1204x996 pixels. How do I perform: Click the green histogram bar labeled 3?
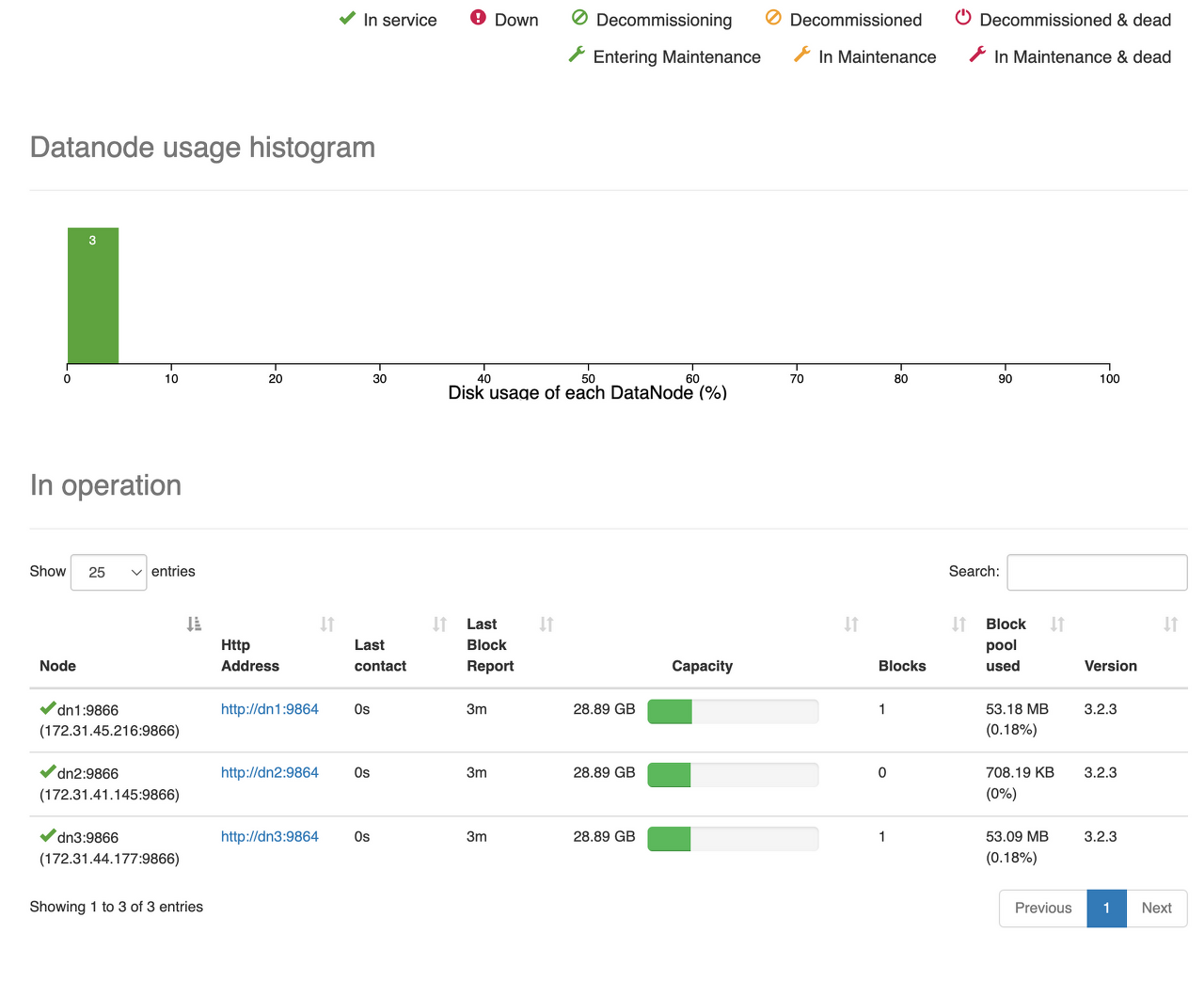pos(93,295)
